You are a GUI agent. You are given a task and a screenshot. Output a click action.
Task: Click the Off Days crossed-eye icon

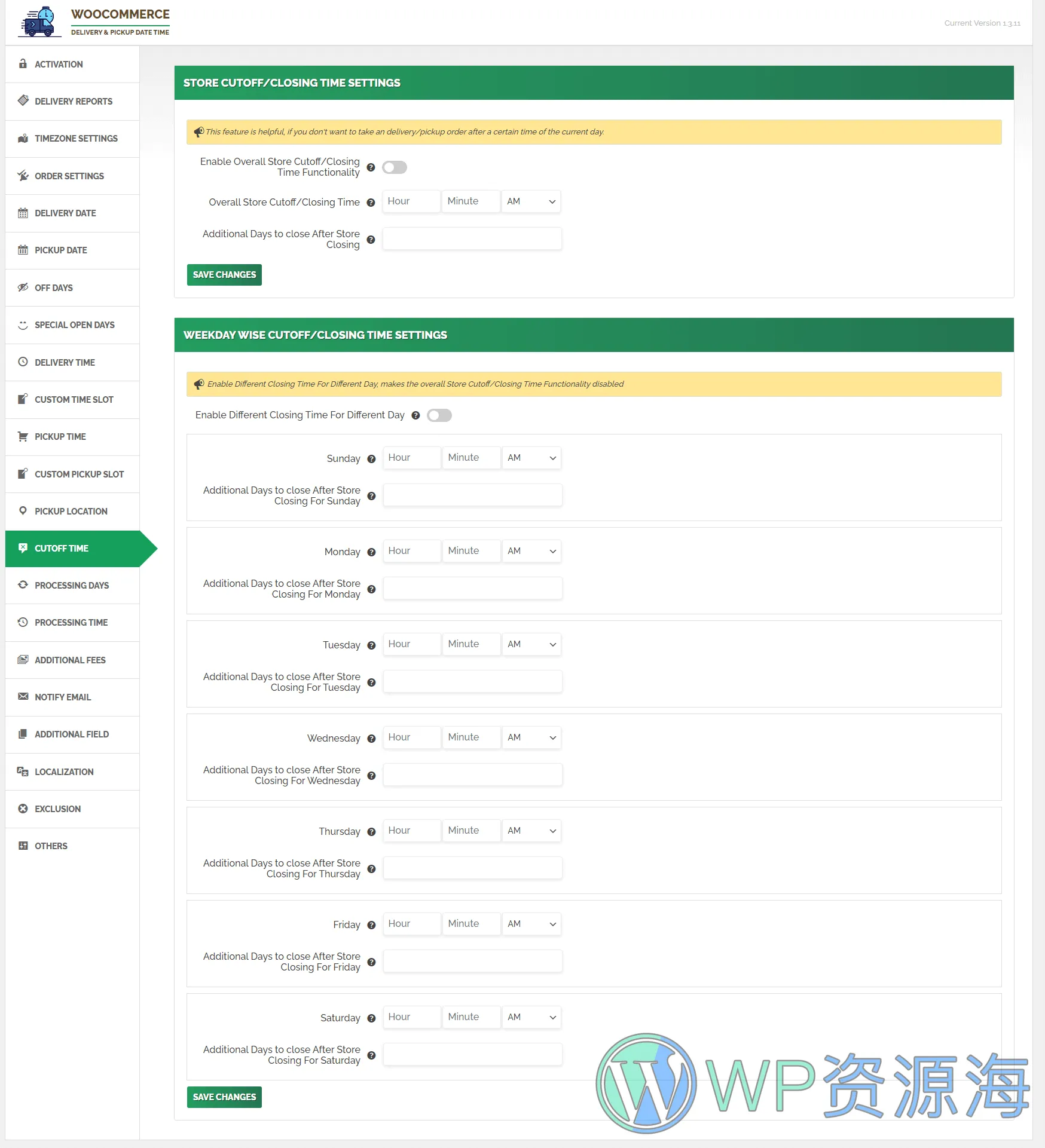click(23, 287)
